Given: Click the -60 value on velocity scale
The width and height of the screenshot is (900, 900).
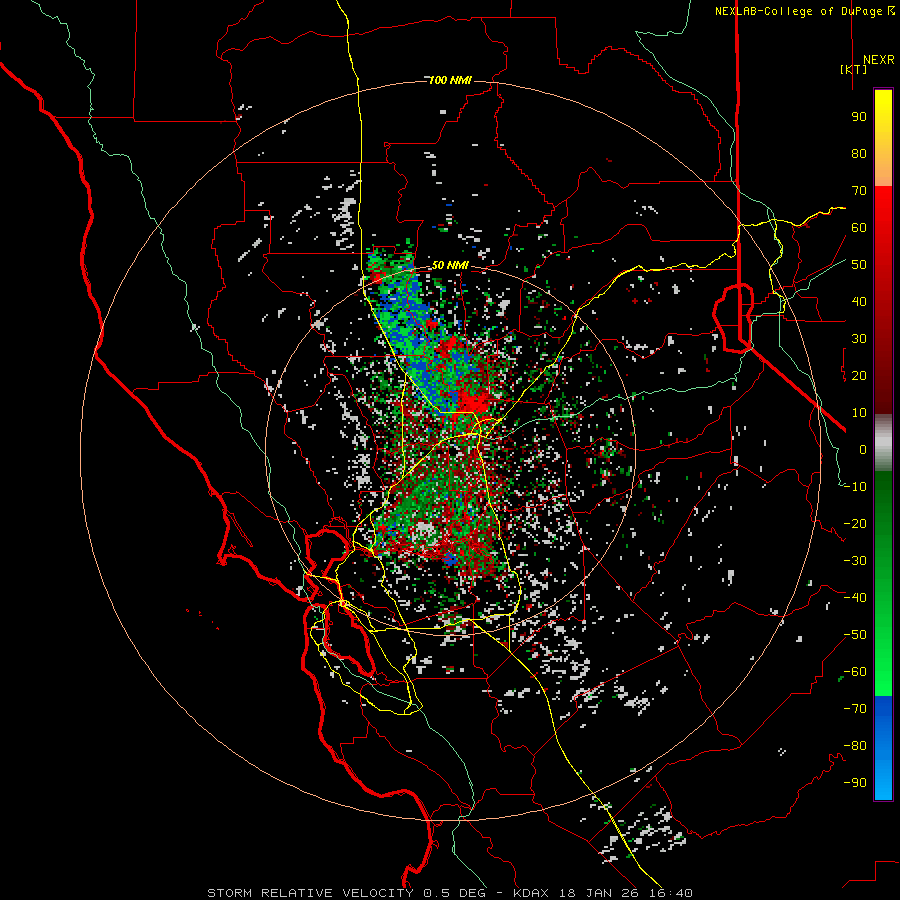Looking at the screenshot, I should pyautogui.click(x=855, y=672).
